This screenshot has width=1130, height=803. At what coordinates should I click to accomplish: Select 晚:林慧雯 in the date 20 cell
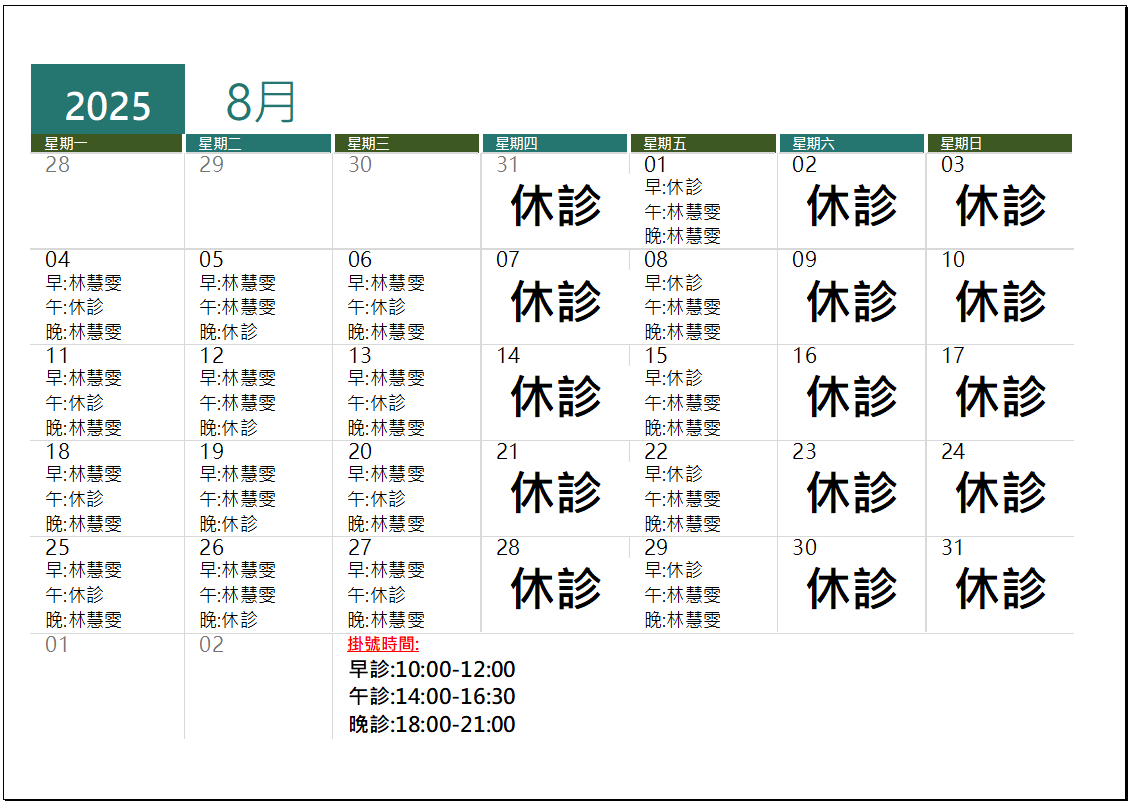pos(386,523)
